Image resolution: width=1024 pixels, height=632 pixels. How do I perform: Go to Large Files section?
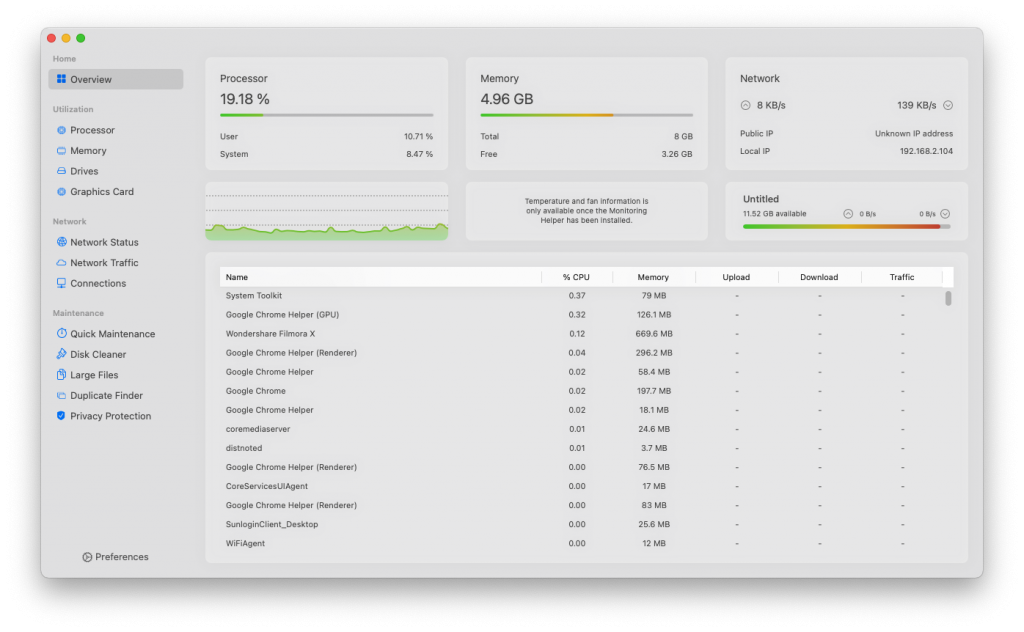coord(94,375)
